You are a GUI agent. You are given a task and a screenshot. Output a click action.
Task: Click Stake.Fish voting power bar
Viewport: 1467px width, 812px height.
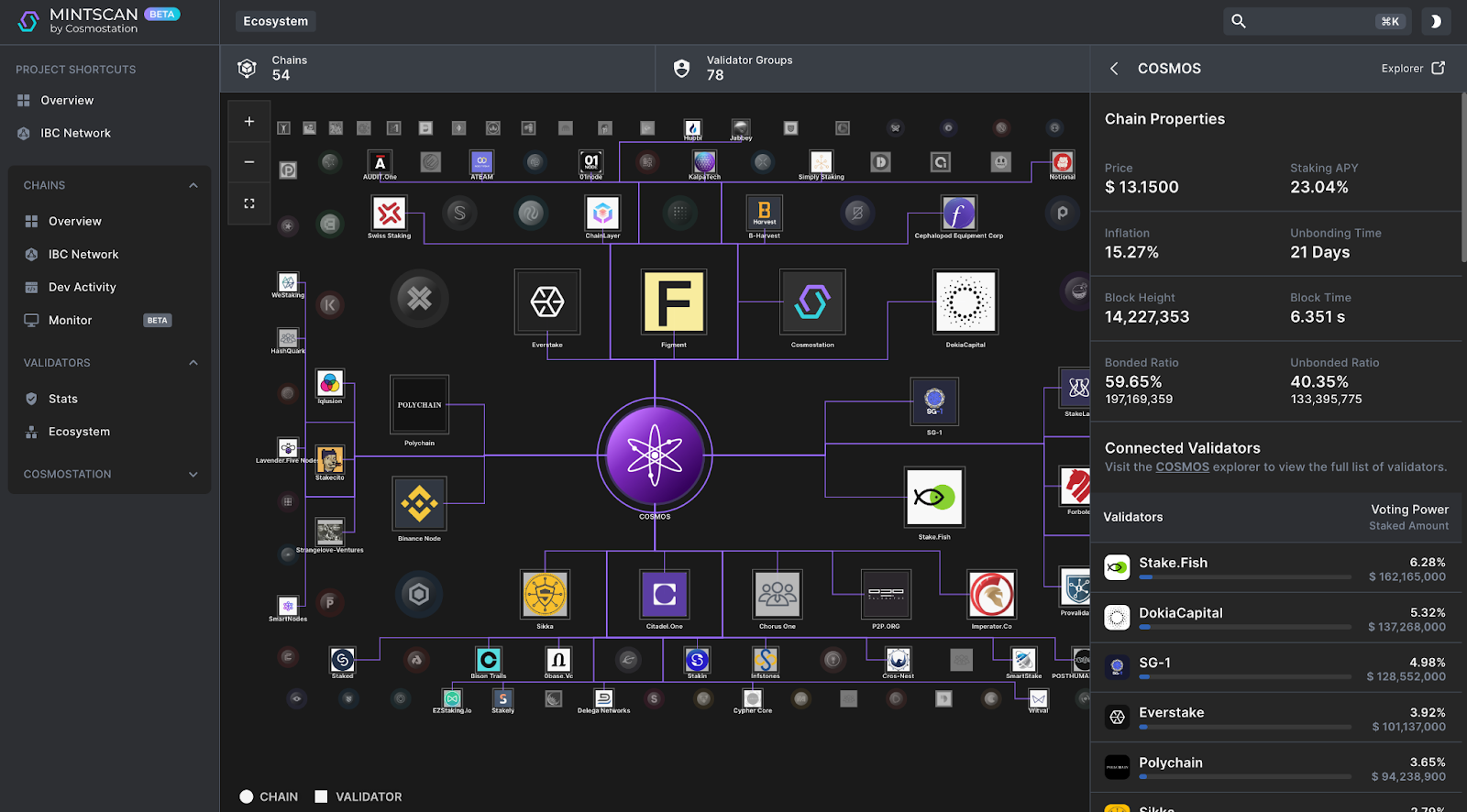(x=1245, y=577)
